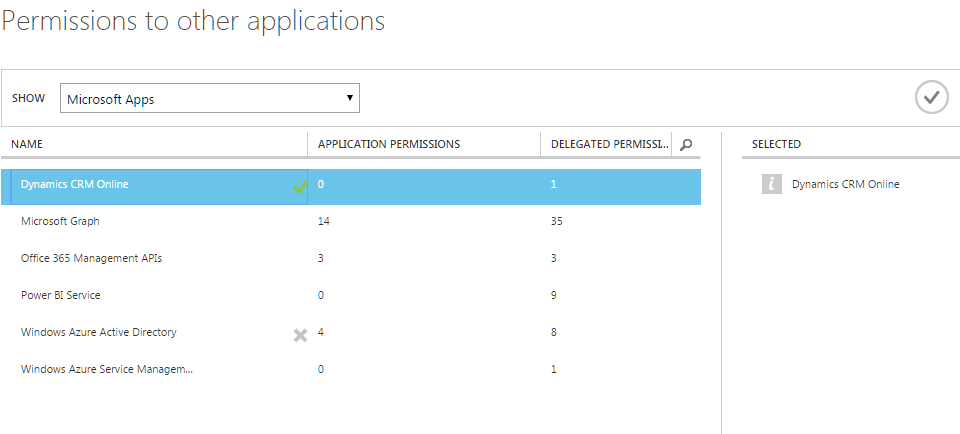
Task: View info icon for selected Dynamics CRM Online
Action: pos(771,184)
